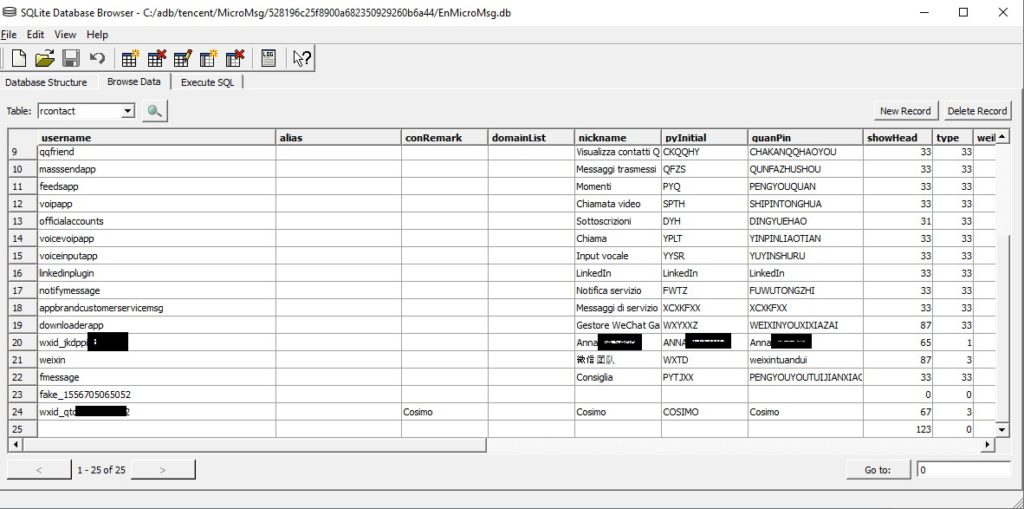Click the Delete Index toolbar icon
Viewport: 1024px width, 509px height.
tap(235, 59)
